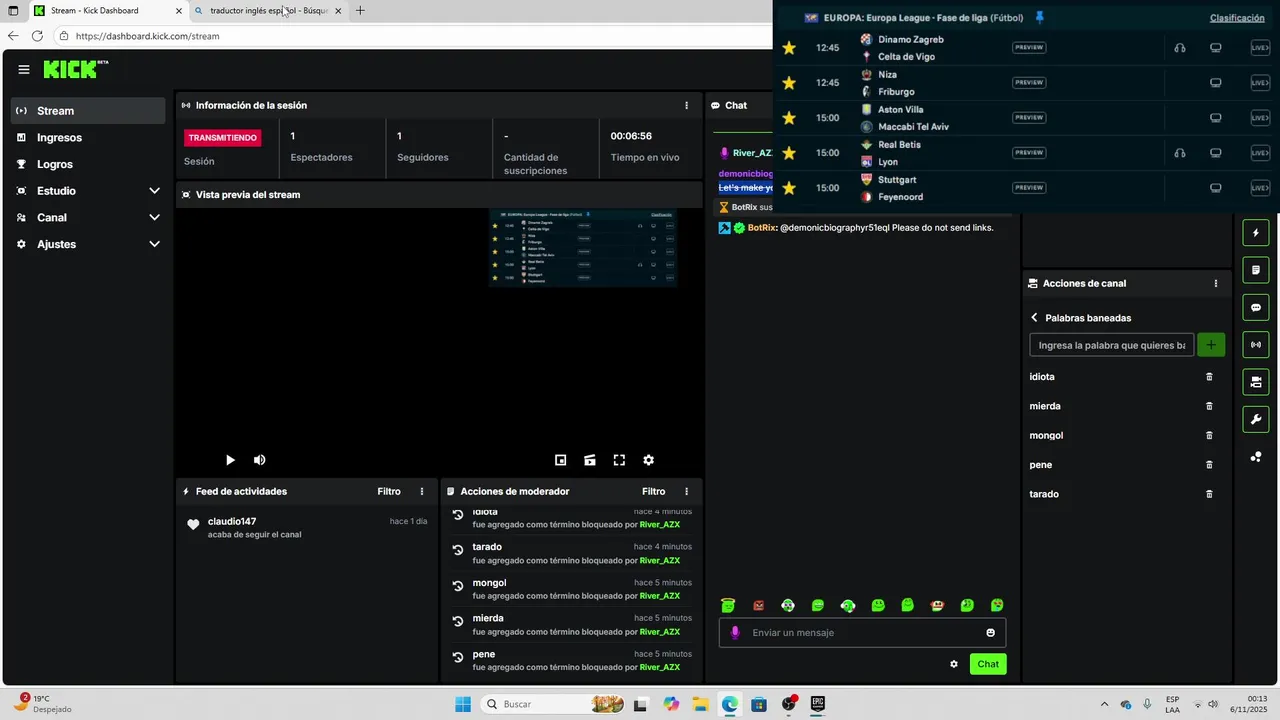
Task: Delete banned word 'tarado'
Action: (1209, 494)
